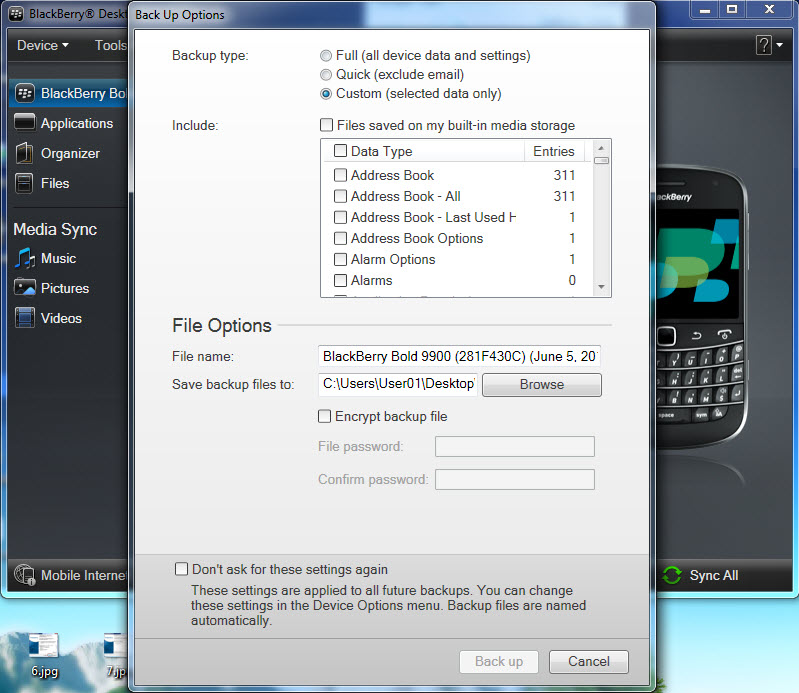Open Pictures sync via its photo icon
799x693 pixels.
point(24,287)
